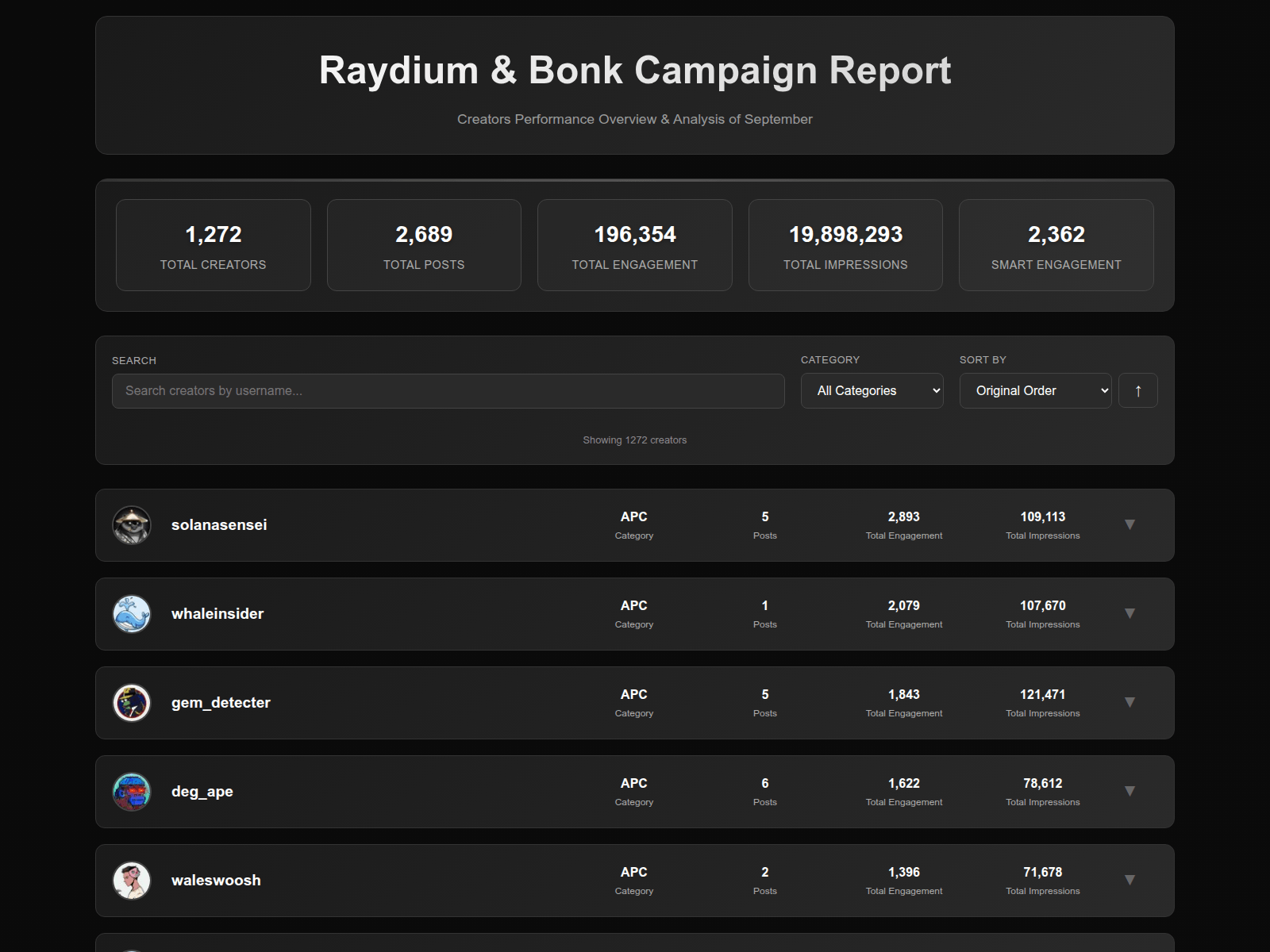Click waleswoosh's 1,396 total engagement value
This screenshot has height=952, width=1270.
(904, 872)
